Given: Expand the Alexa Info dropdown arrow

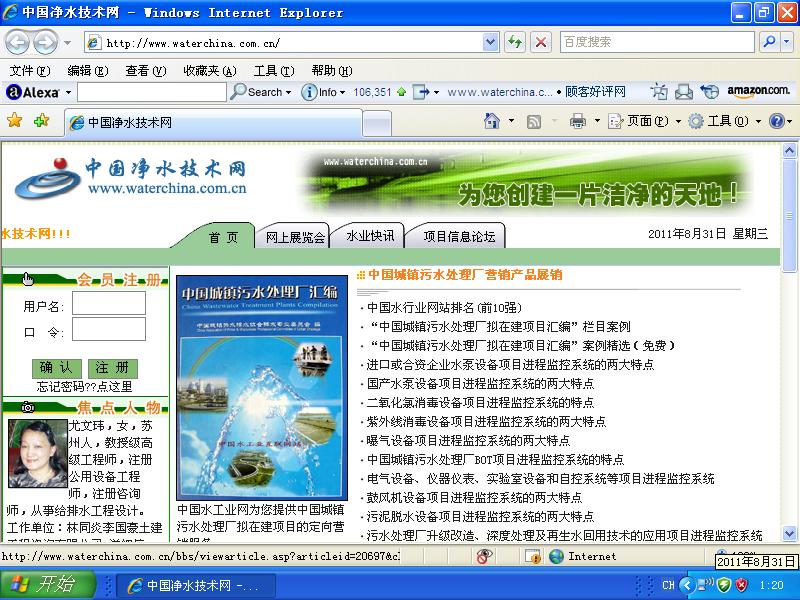Looking at the screenshot, I should (342, 93).
